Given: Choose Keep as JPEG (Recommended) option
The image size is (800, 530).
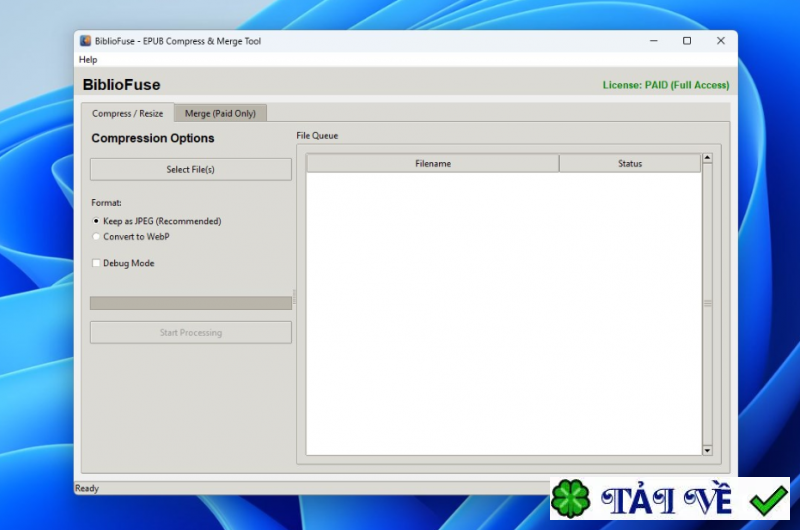Looking at the screenshot, I should [x=157, y=221].
